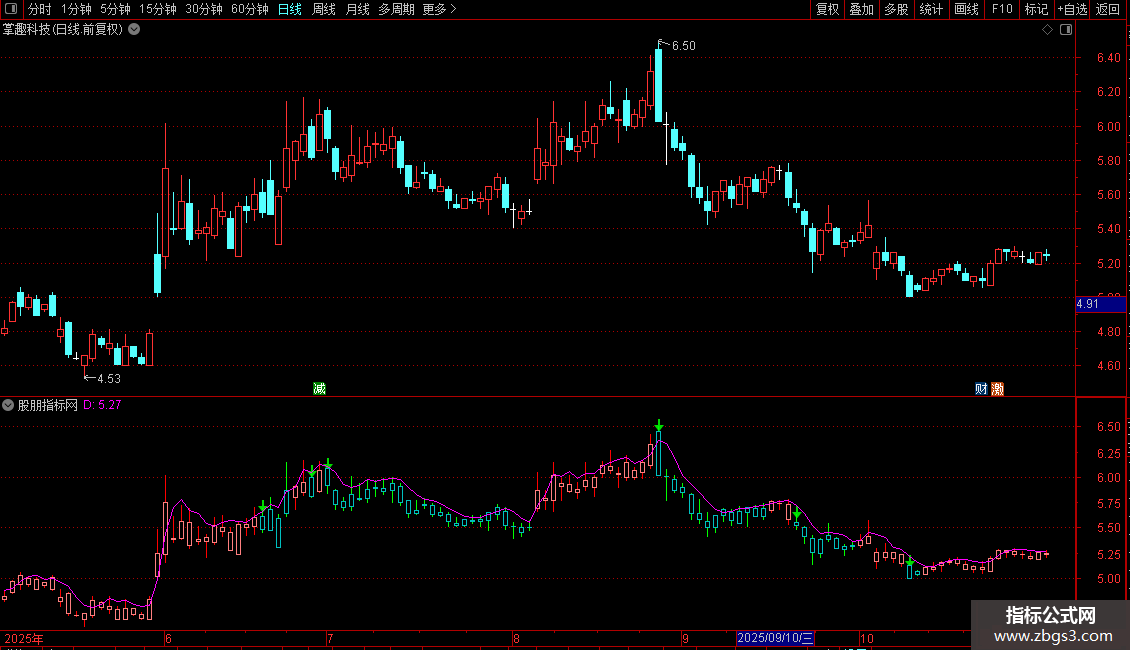Open the 画线 drawing tools
This screenshot has height=650, width=1130.
coord(966,9)
